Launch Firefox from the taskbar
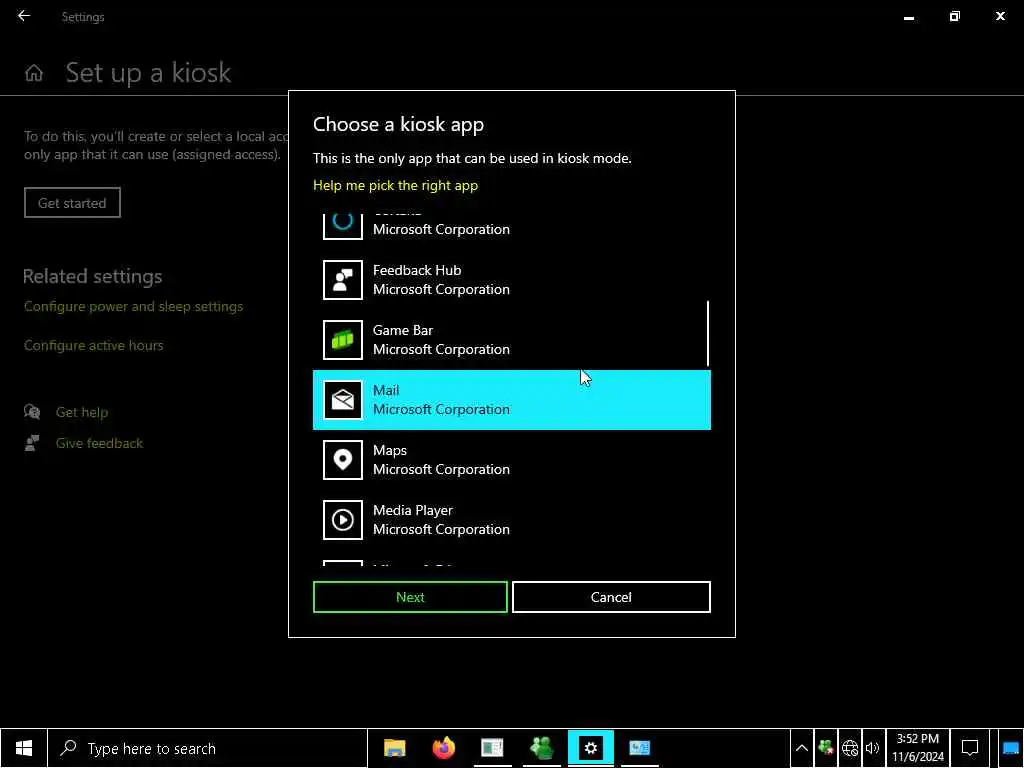The width and height of the screenshot is (1024, 768). [443, 748]
